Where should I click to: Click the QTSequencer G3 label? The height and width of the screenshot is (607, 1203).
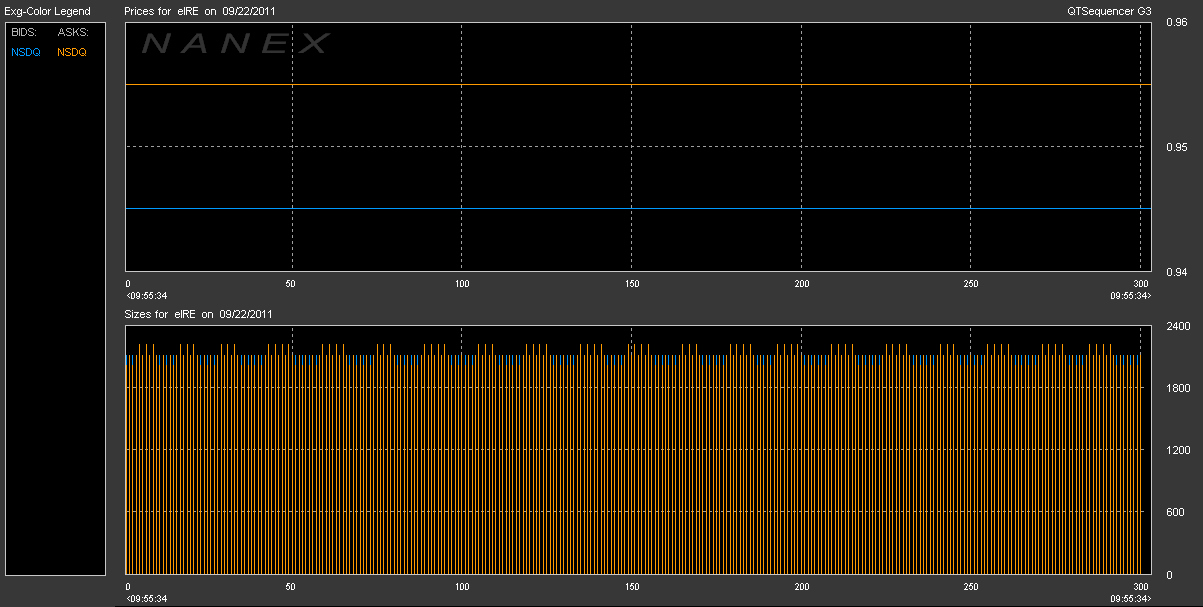coord(1109,11)
